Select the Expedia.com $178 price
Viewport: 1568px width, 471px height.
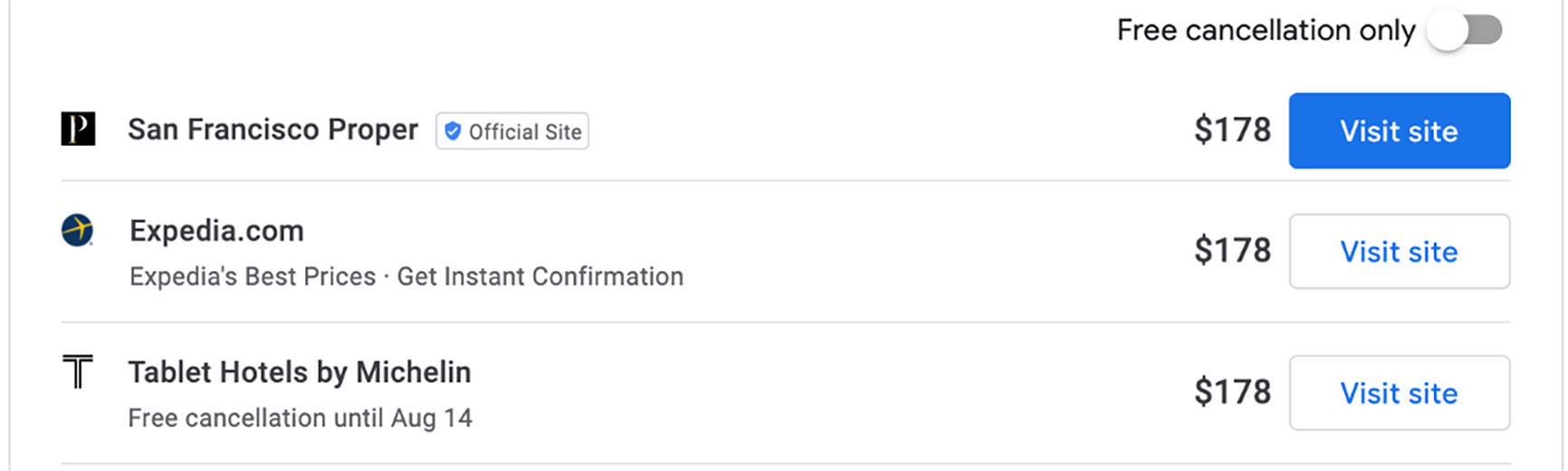pos(1232,250)
